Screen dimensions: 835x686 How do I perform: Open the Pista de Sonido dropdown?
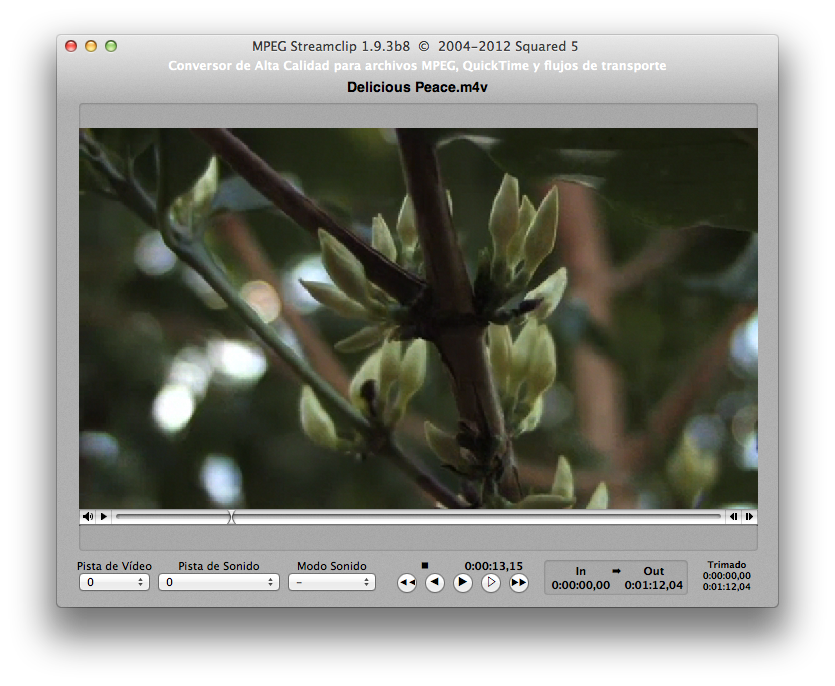click(x=218, y=582)
